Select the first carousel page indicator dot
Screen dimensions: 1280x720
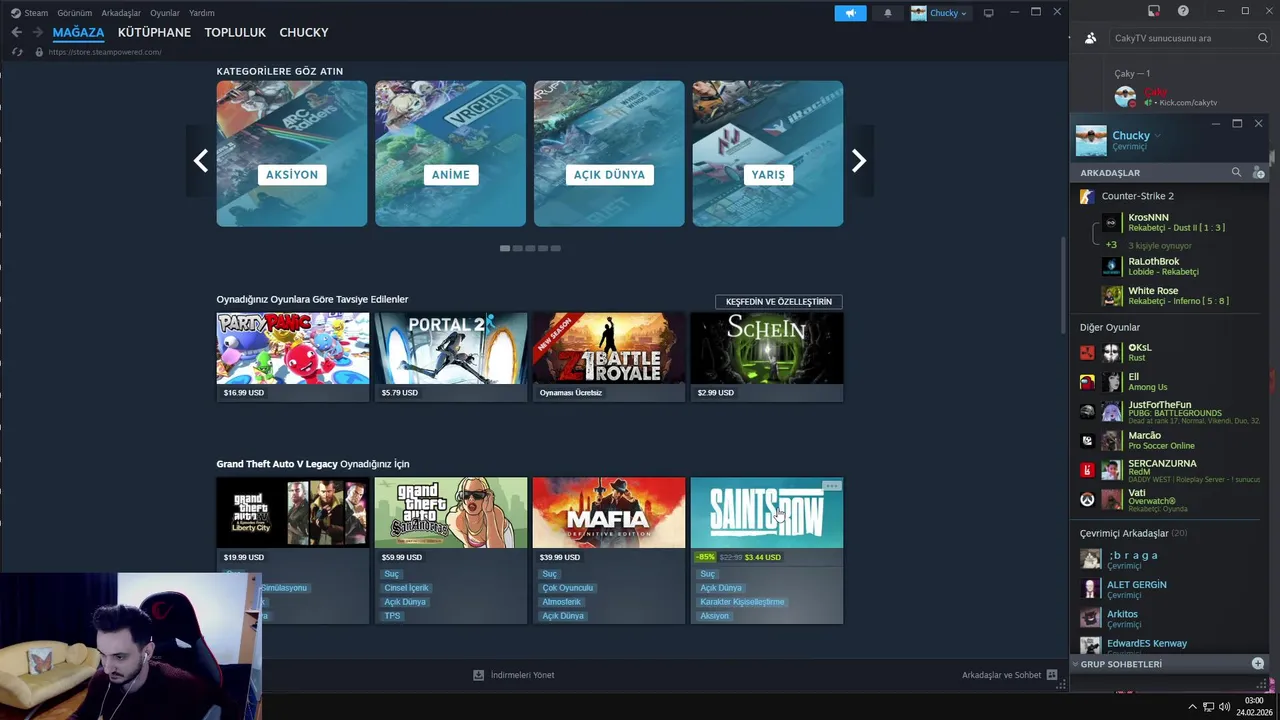505,248
